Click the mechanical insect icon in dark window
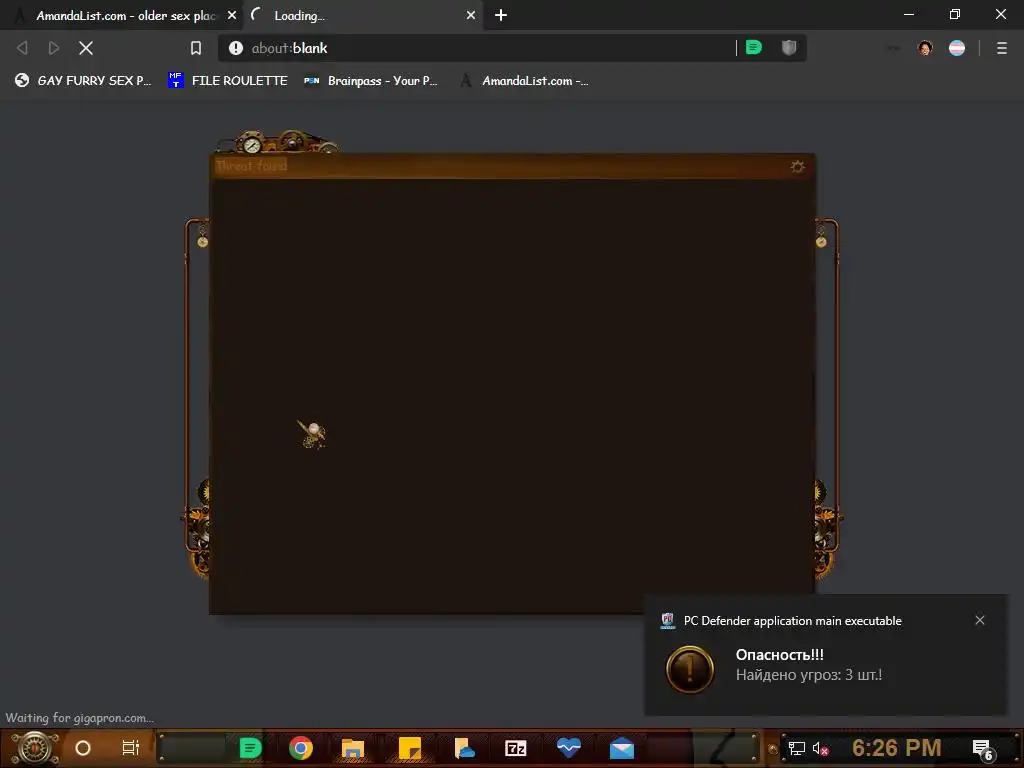Image resolution: width=1024 pixels, height=768 pixels. click(x=312, y=434)
